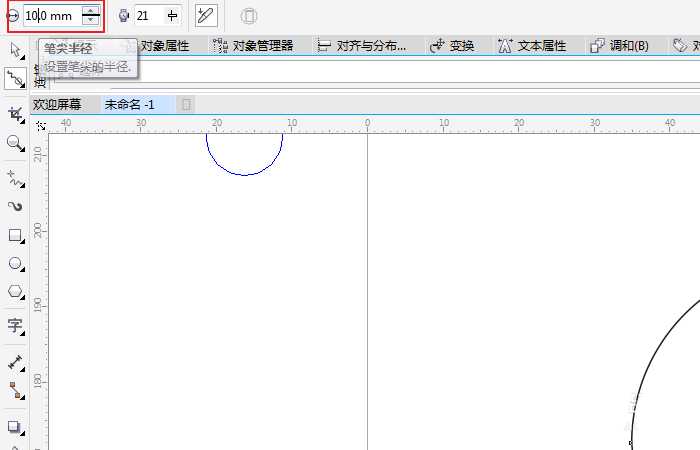
Task: Choose the Crop tool
Action: click(x=15, y=114)
